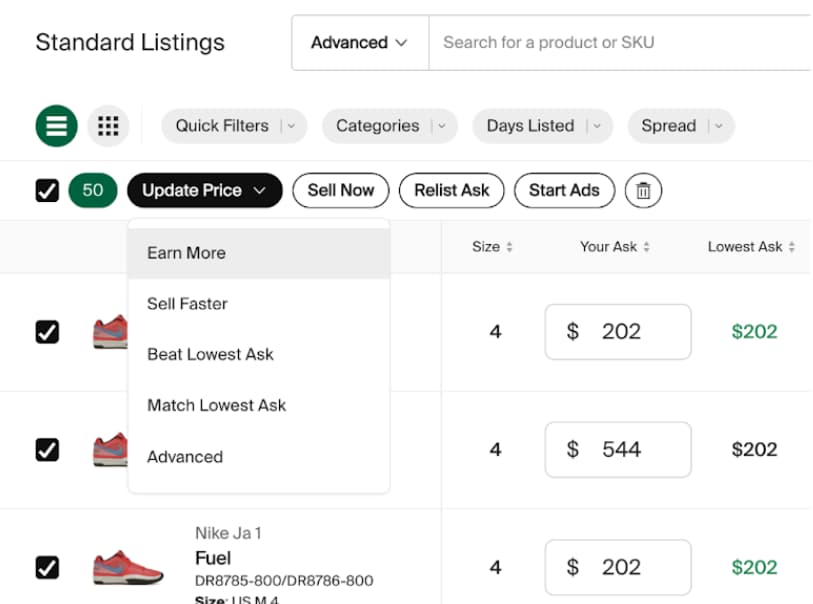Click the Sell Now button
This screenshot has width=813, height=604.
[341, 190]
